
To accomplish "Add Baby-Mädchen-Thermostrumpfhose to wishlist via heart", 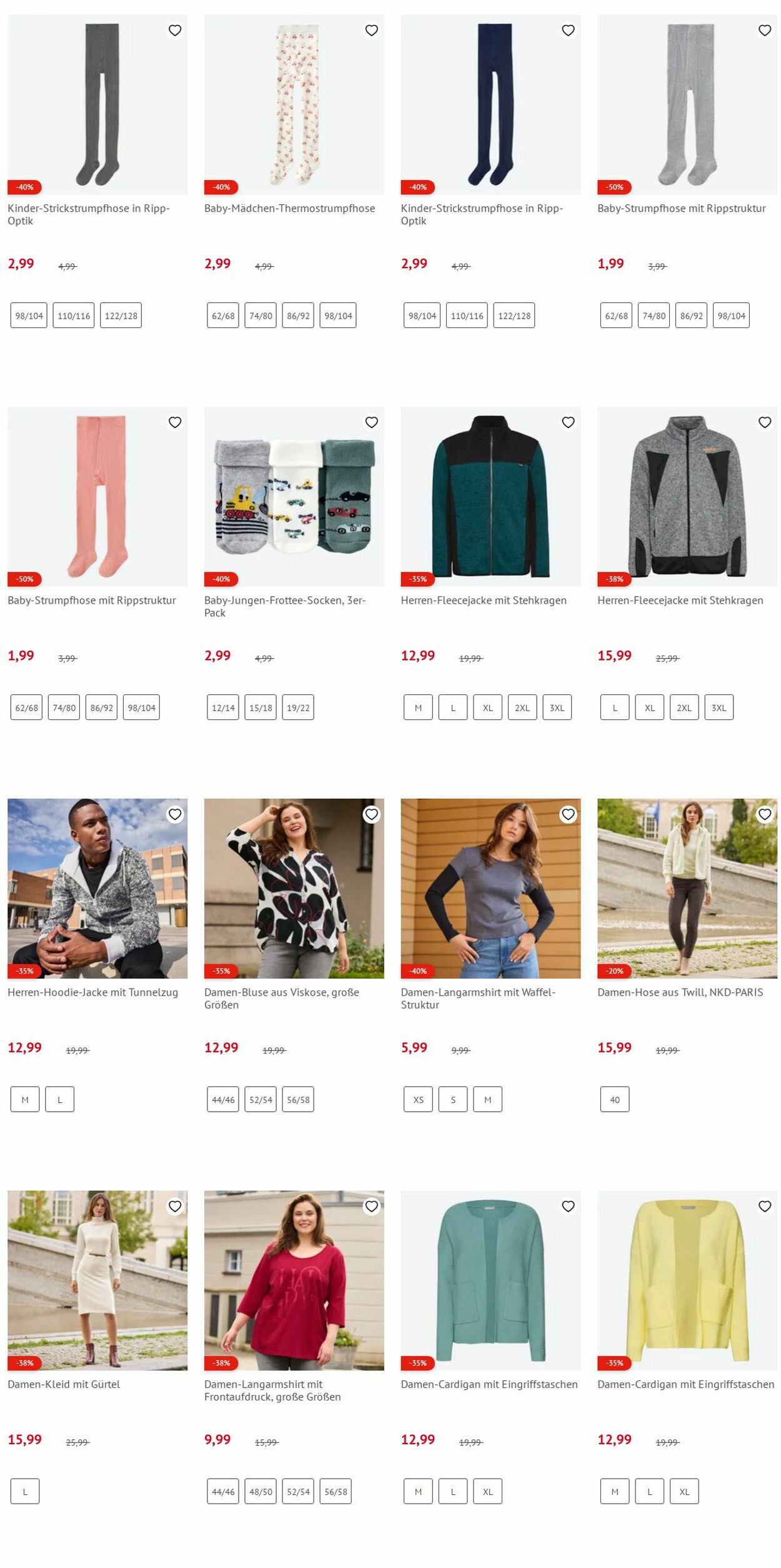I will tap(372, 31).
